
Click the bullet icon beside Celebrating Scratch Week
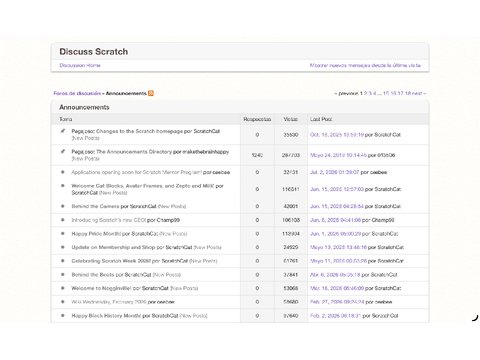pyautogui.click(x=62, y=261)
